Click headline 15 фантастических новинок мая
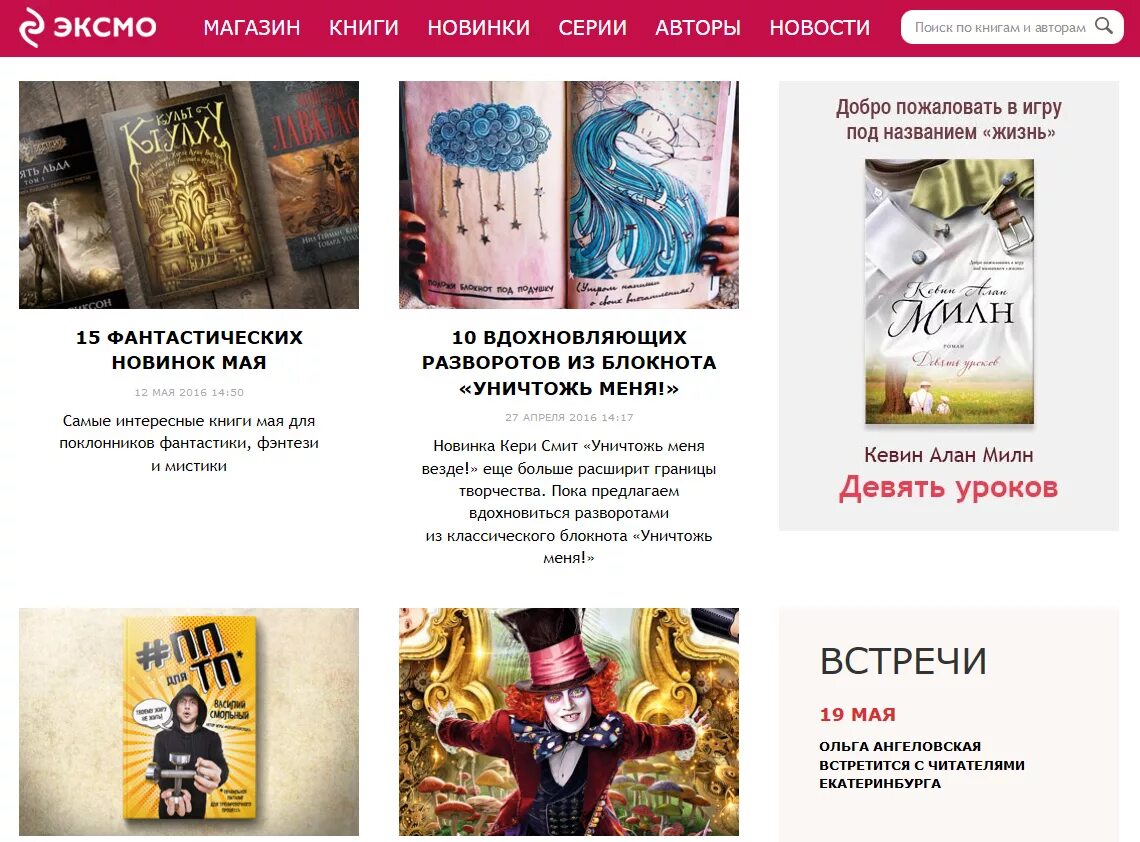 coord(189,350)
